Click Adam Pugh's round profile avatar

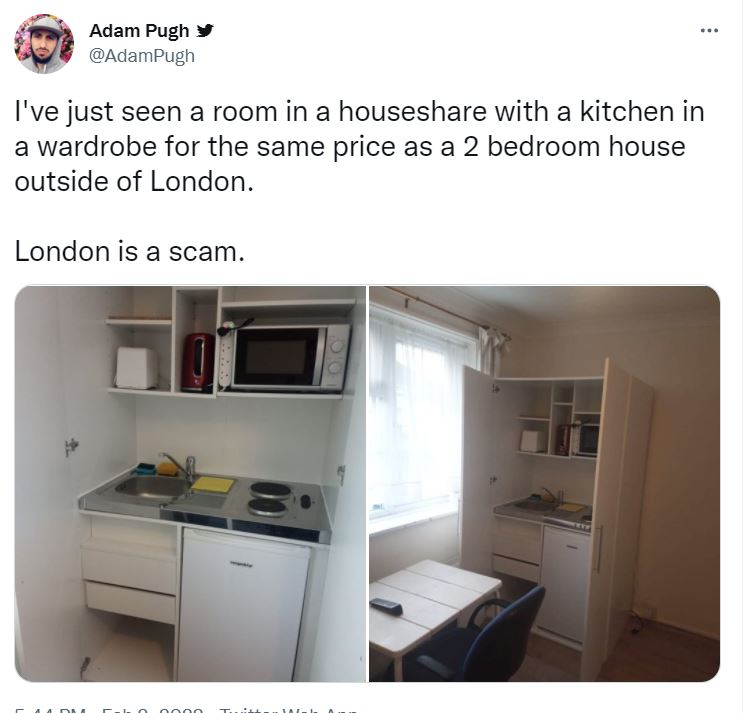click(x=44, y=43)
